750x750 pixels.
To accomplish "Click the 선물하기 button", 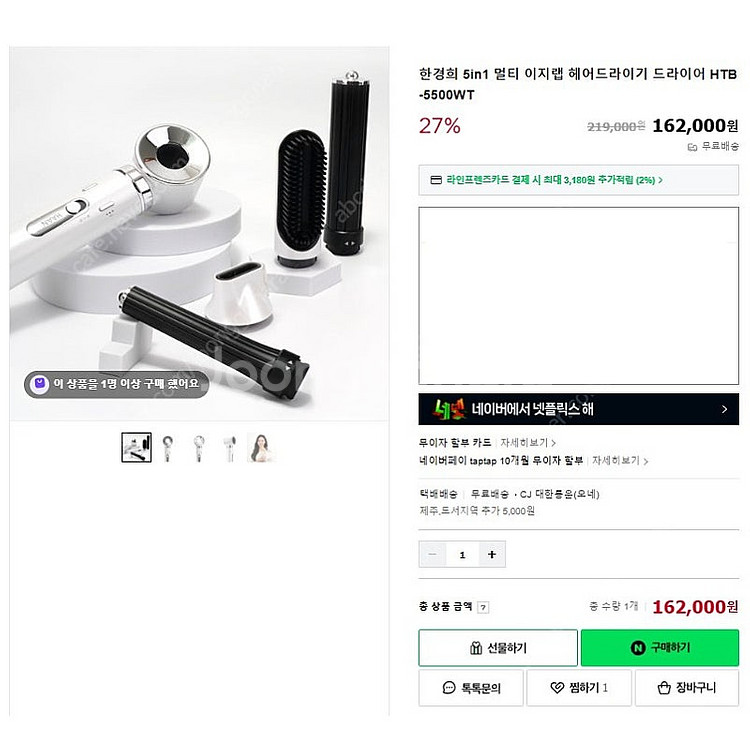I will [x=498, y=648].
